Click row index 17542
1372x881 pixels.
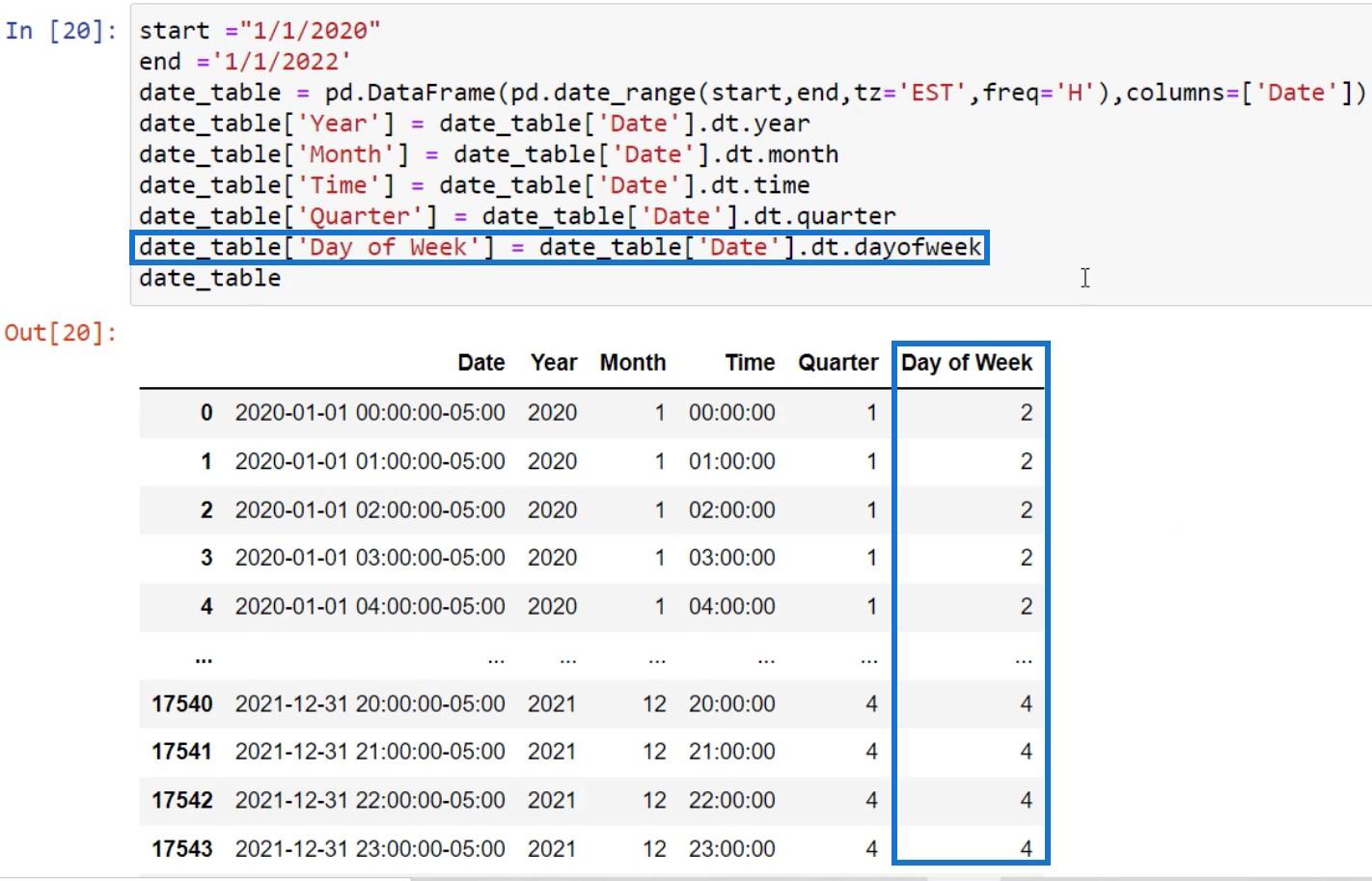click(182, 800)
